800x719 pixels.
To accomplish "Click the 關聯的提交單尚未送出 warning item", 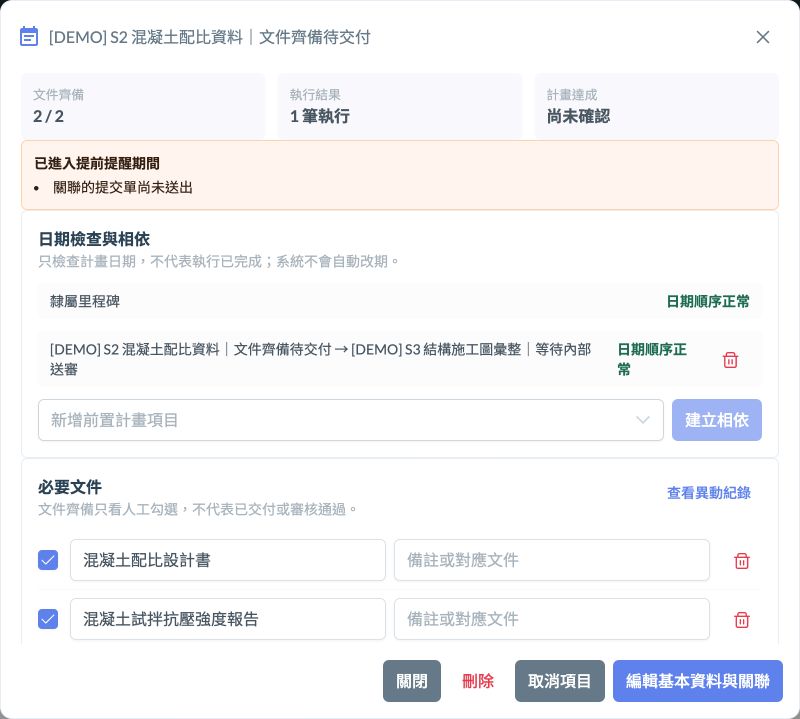I will [x=122, y=188].
